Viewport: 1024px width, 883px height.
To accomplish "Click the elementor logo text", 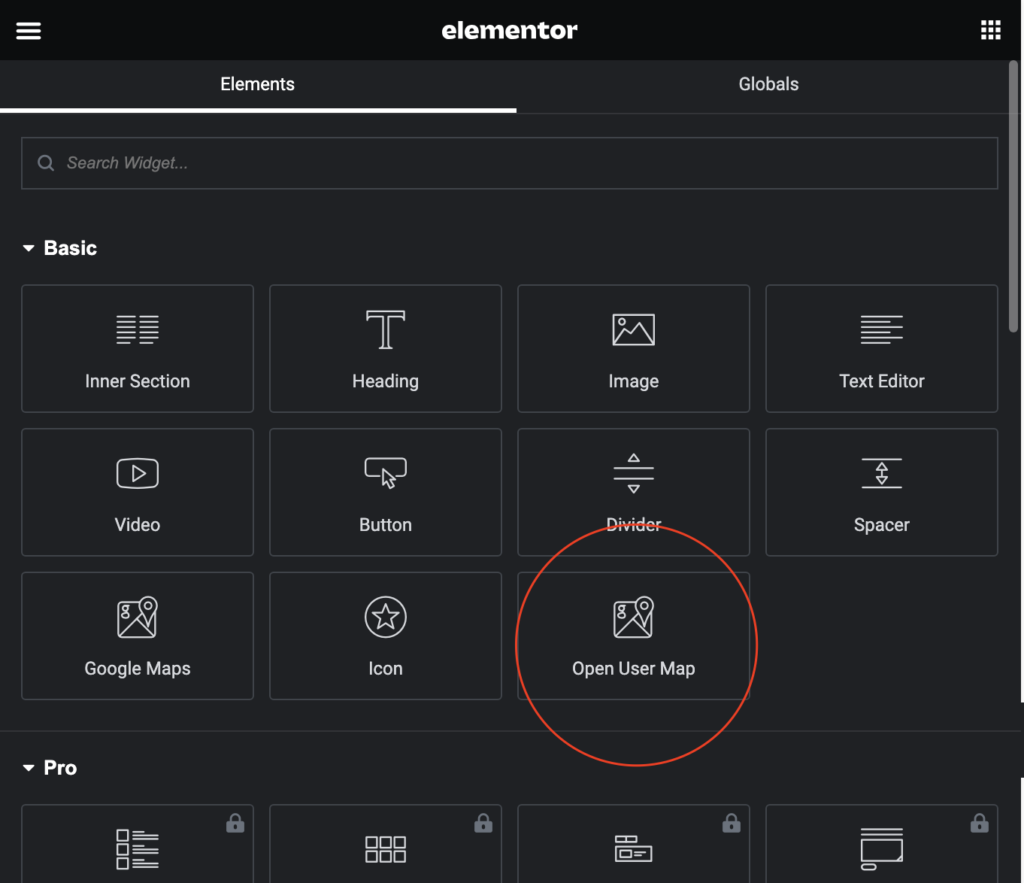I will click(x=509, y=30).
